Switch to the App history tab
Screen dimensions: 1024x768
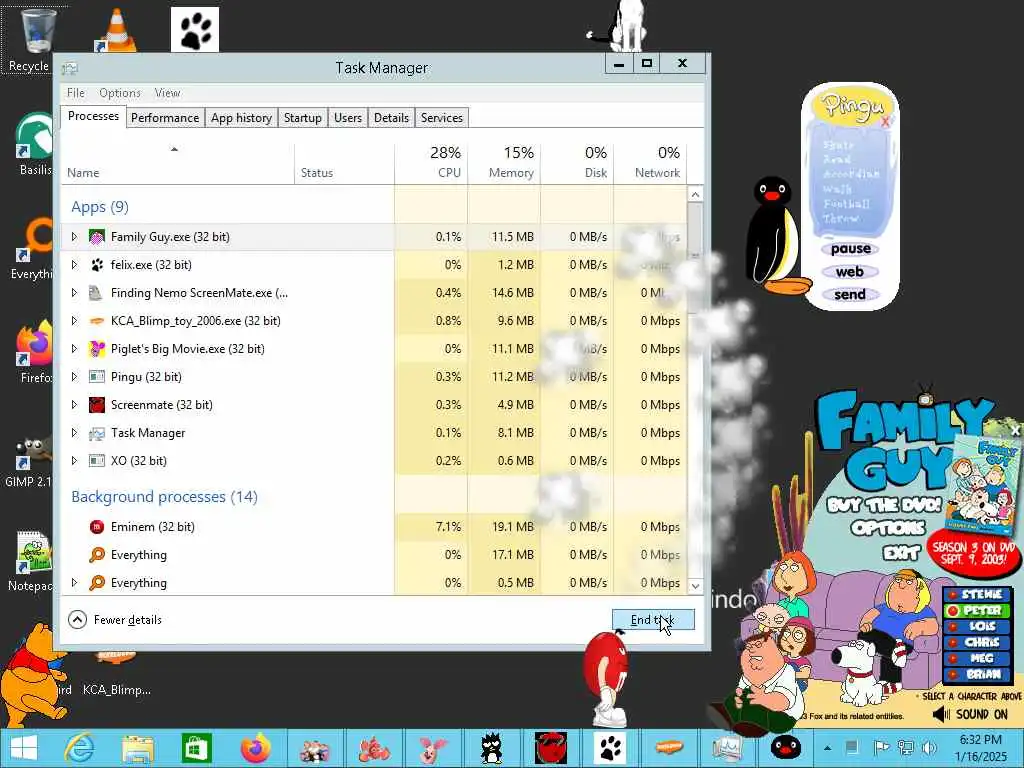[x=241, y=118]
